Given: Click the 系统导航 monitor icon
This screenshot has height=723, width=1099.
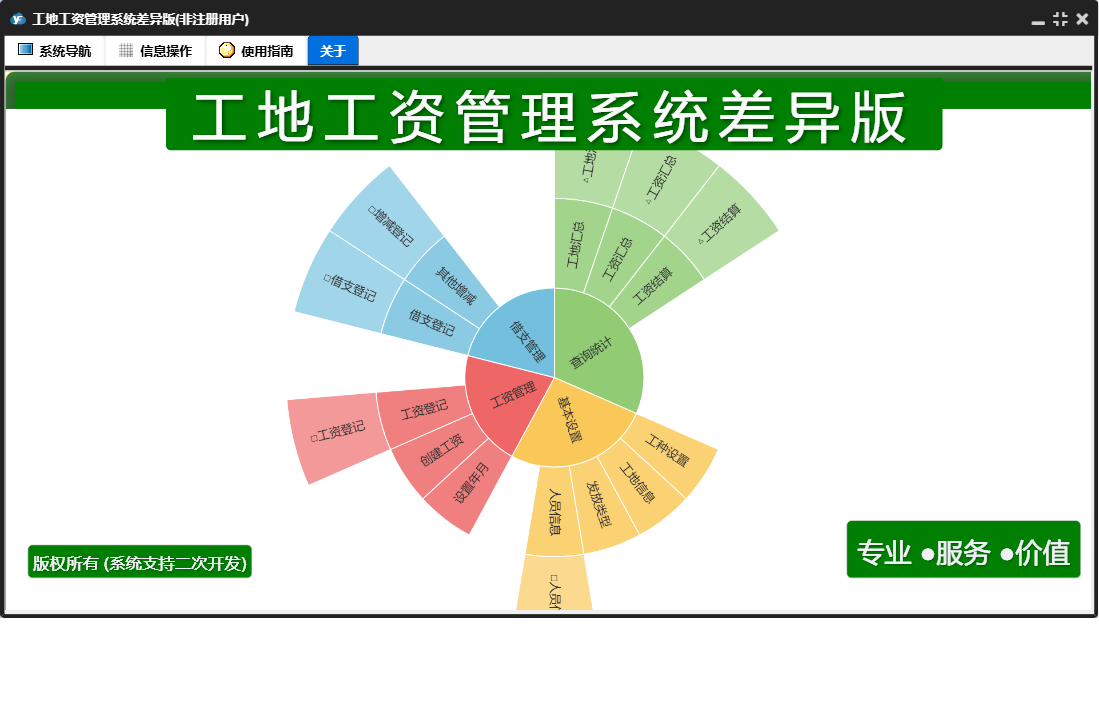Looking at the screenshot, I should pyautogui.click(x=25, y=50).
